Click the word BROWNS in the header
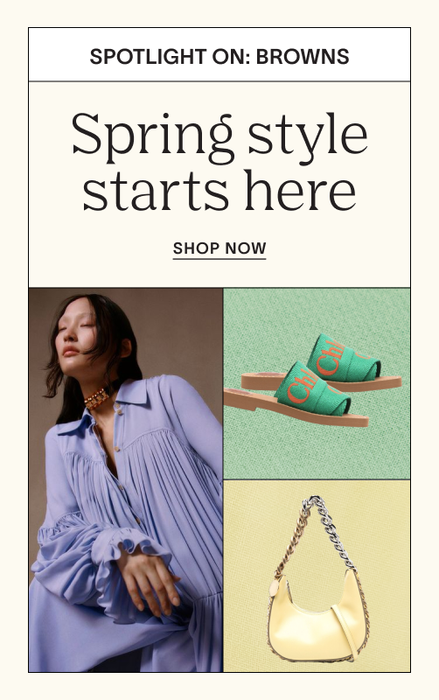The height and width of the screenshot is (700, 439). pos(303,56)
